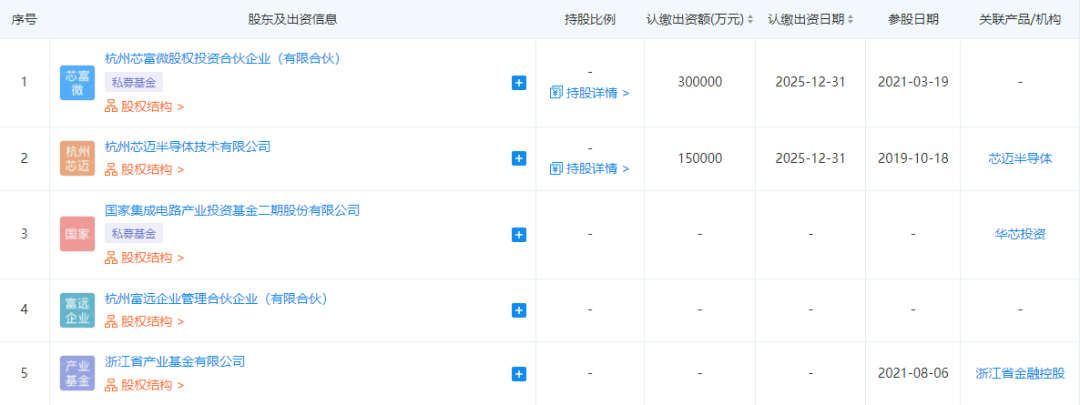Open related institution 浙江省金融控股 link
1080x405 pixels.
[x=1020, y=373]
